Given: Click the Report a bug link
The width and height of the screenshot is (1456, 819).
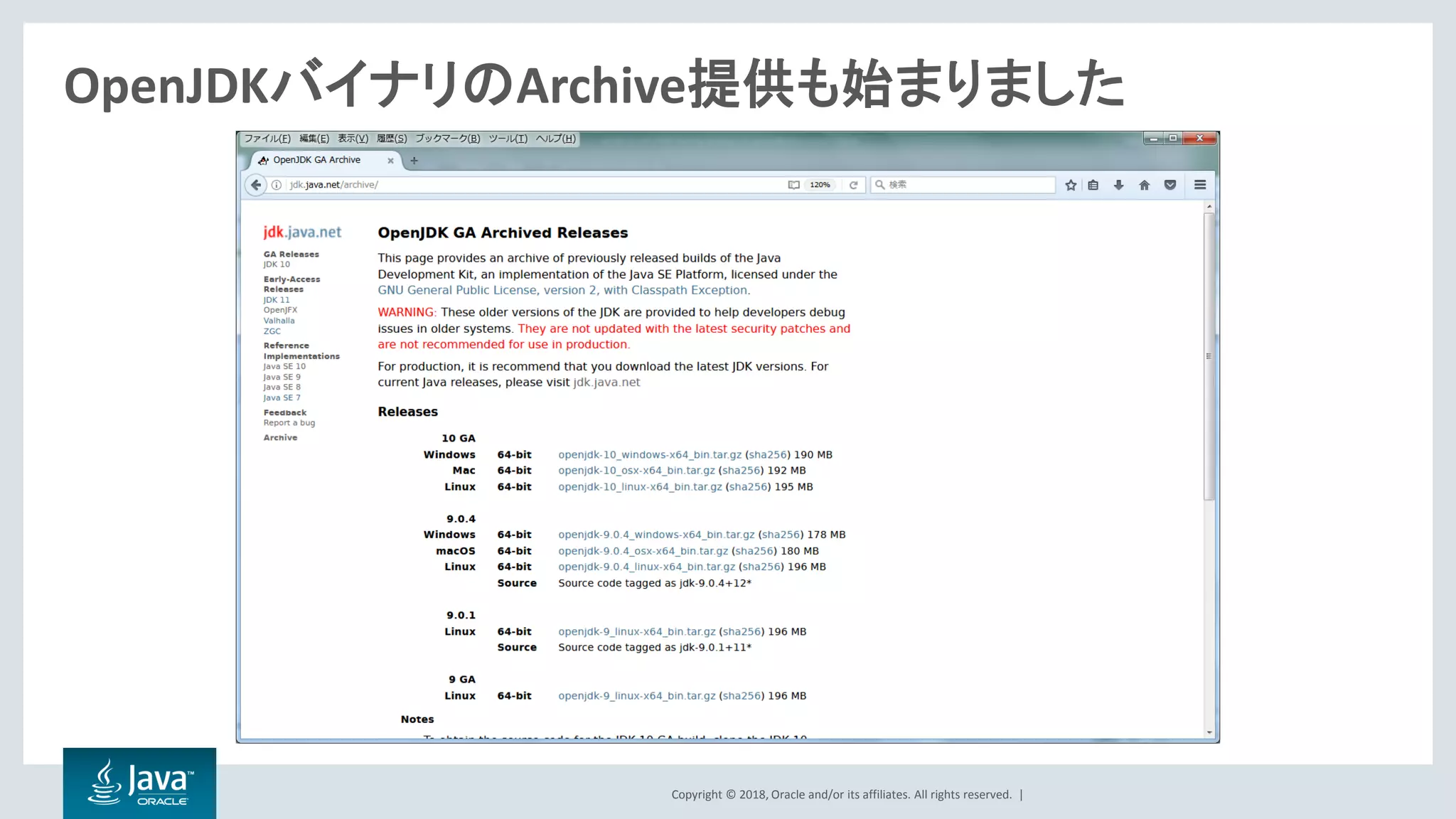Looking at the screenshot, I should (289, 423).
